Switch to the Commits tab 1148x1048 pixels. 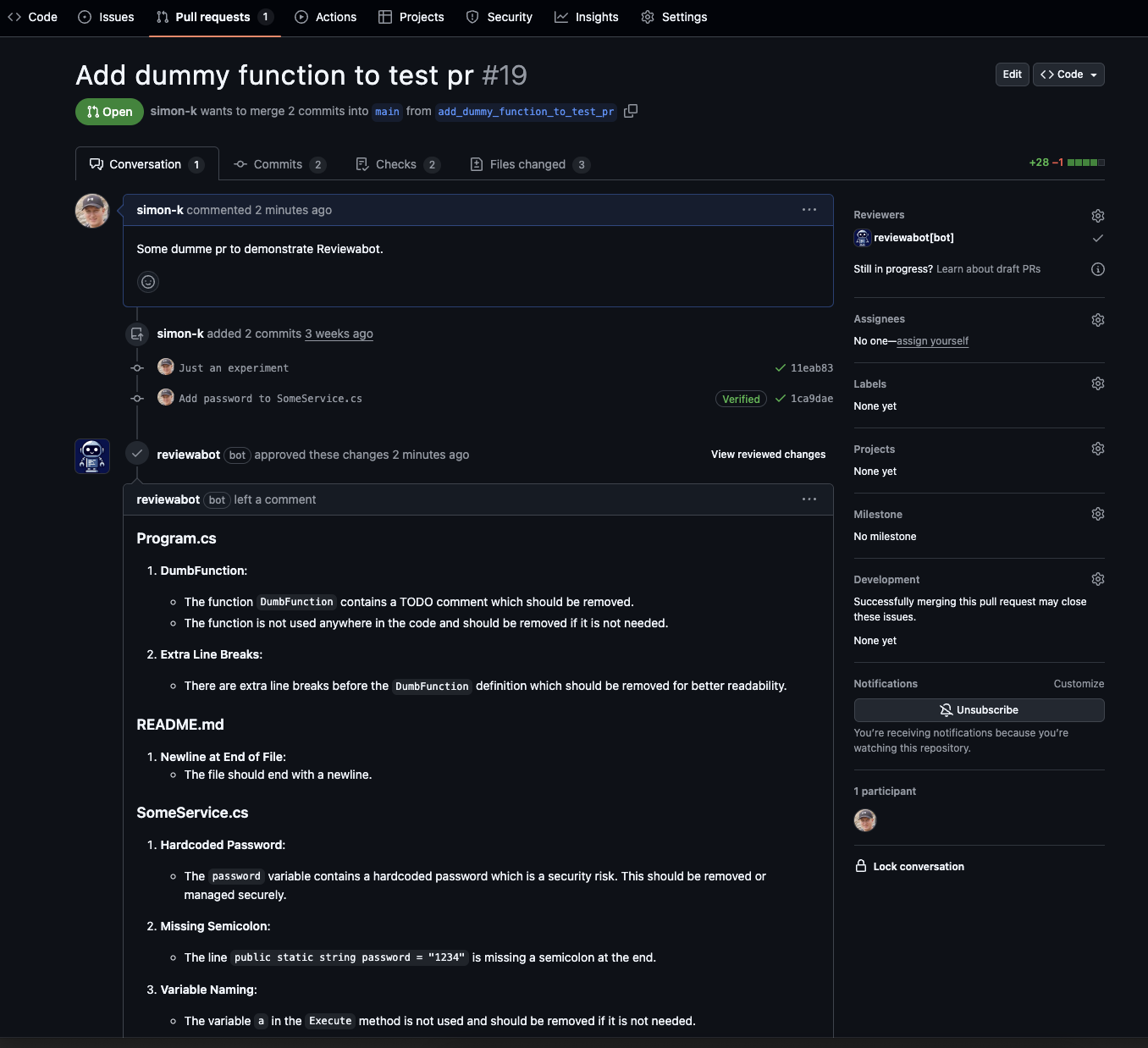(279, 164)
